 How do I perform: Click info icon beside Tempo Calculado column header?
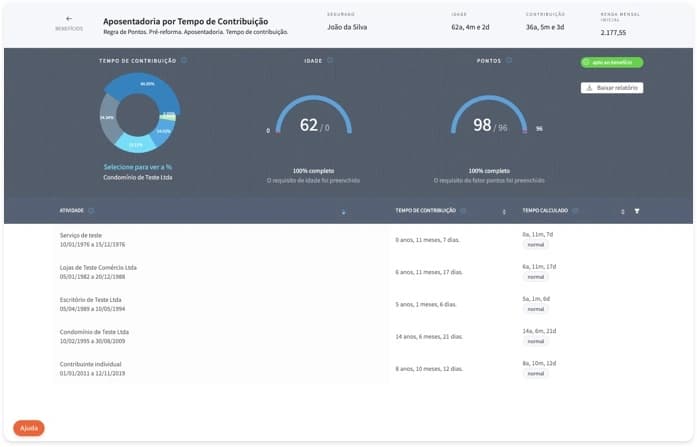(571, 211)
